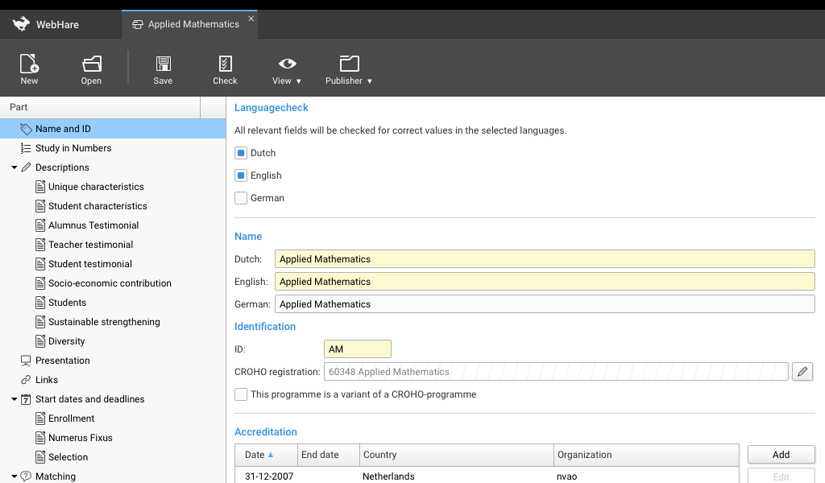
Task: Click the Links chain icon in tree
Action: click(26, 380)
